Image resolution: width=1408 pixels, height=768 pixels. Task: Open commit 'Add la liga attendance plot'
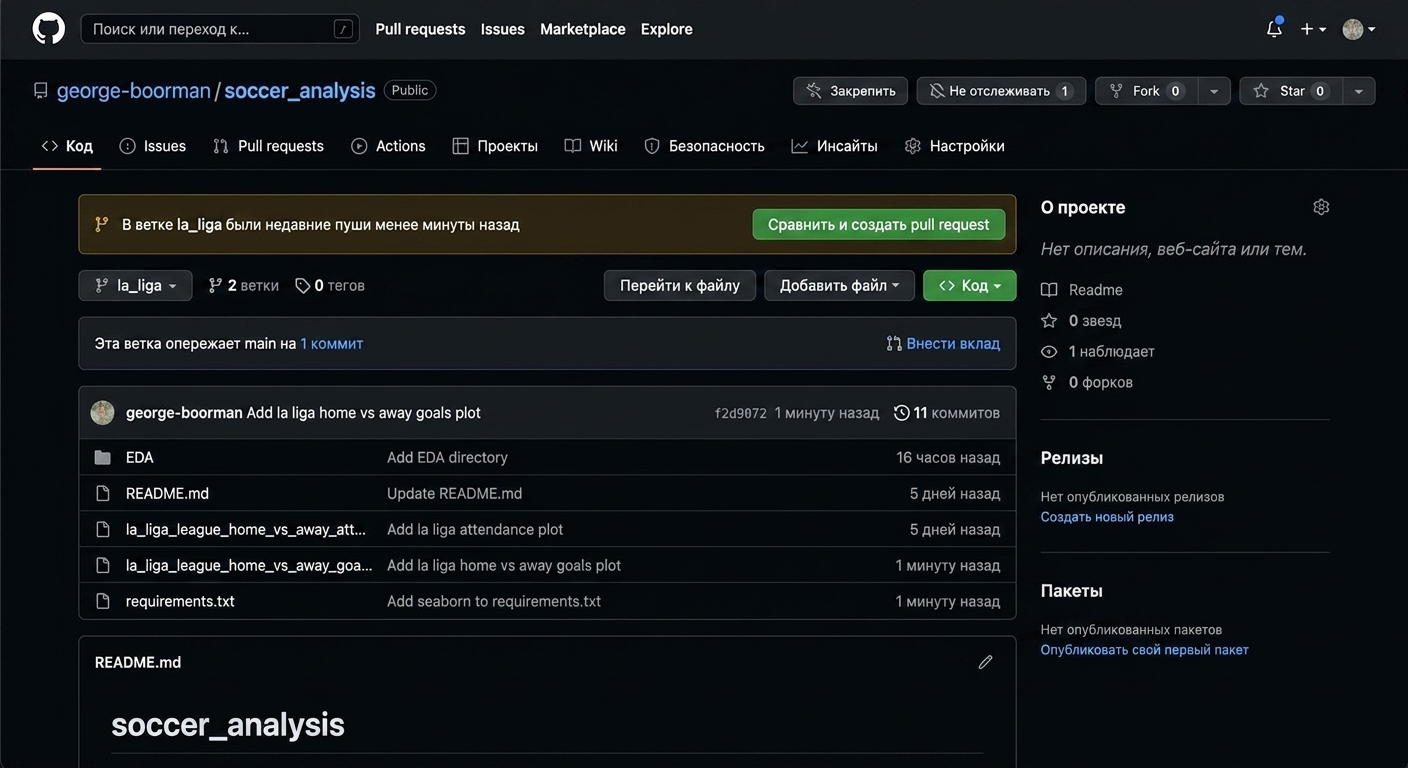pyautogui.click(x=475, y=529)
